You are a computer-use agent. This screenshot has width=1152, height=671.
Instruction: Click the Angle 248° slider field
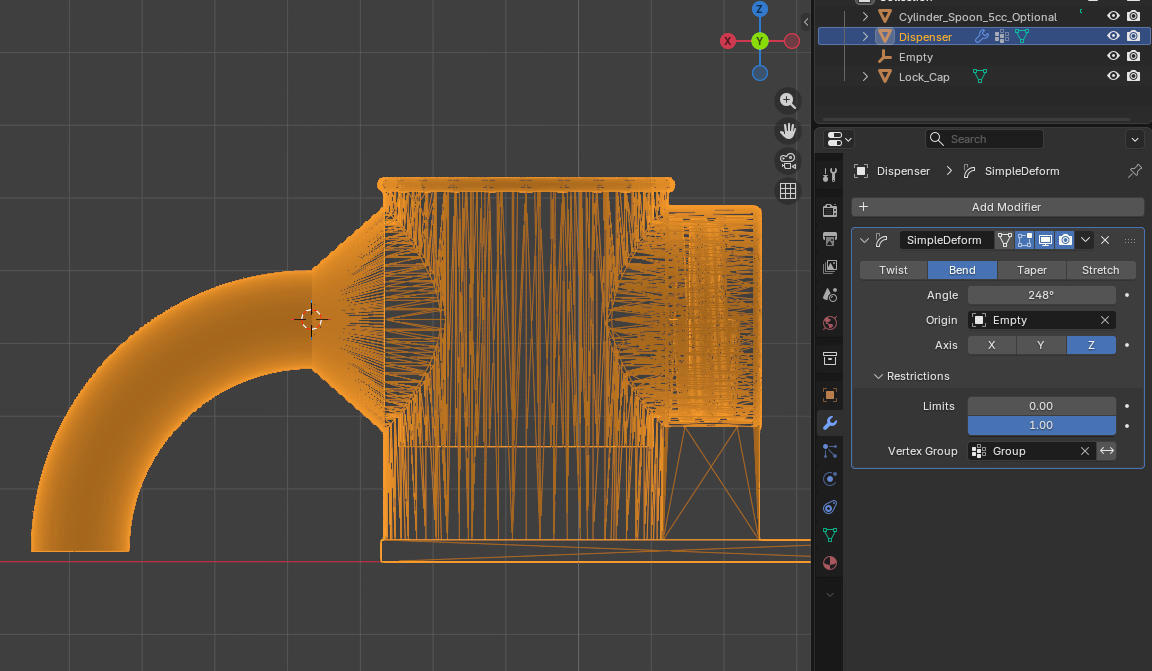point(1041,295)
